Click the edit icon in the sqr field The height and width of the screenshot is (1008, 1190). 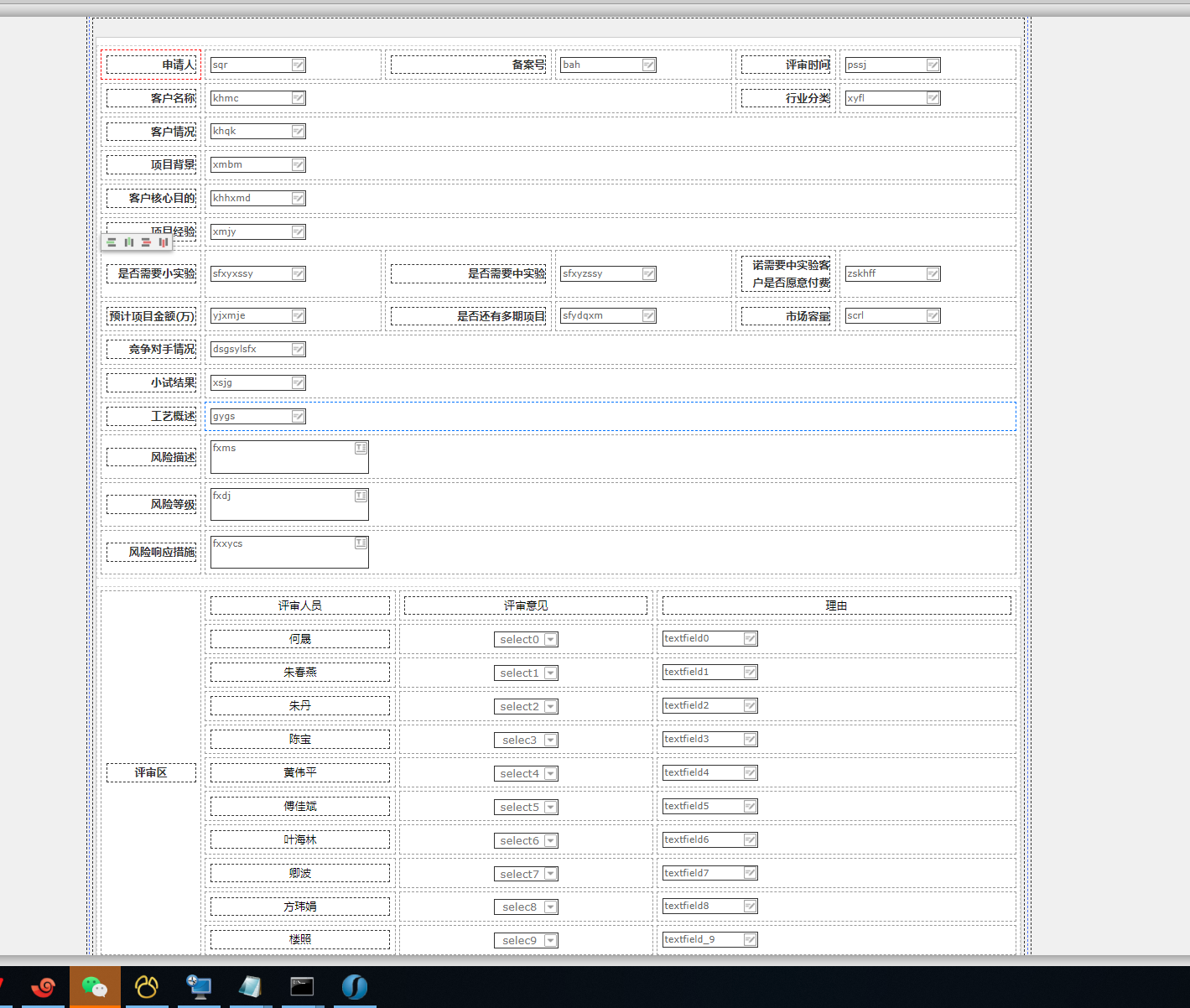(298, 65)
